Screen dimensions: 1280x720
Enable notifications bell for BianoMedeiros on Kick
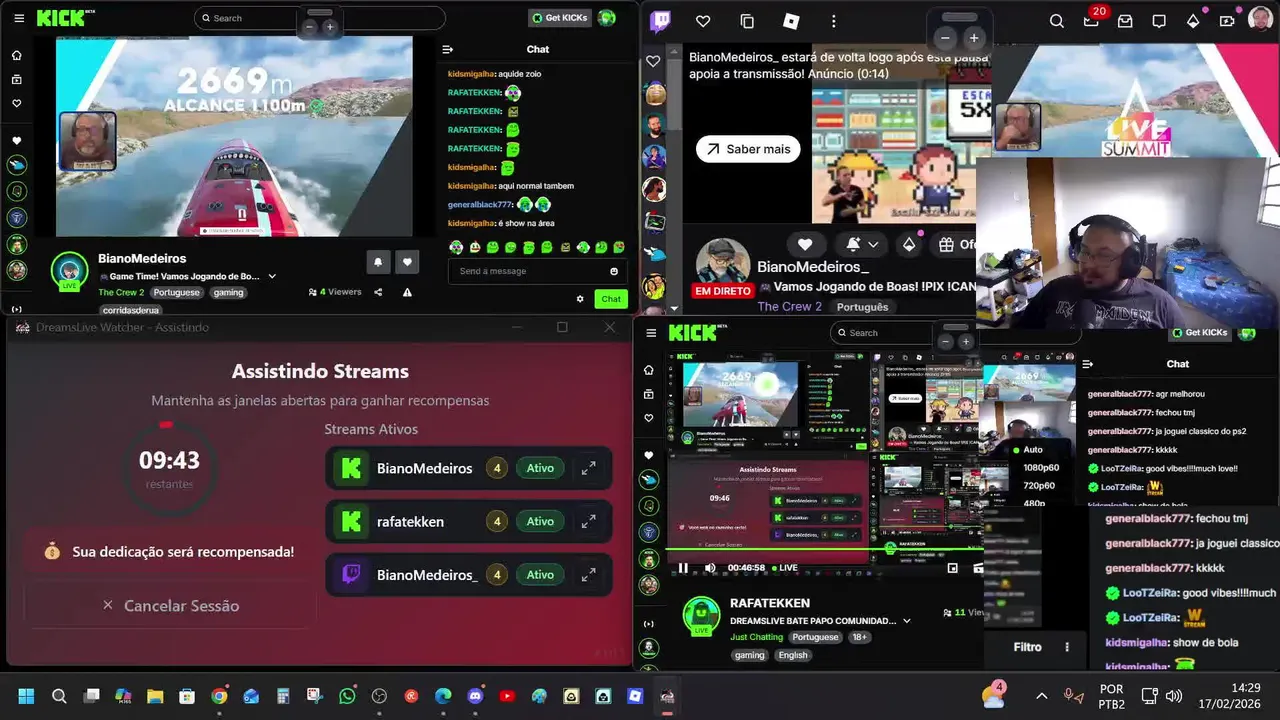[x=378, y=262]
